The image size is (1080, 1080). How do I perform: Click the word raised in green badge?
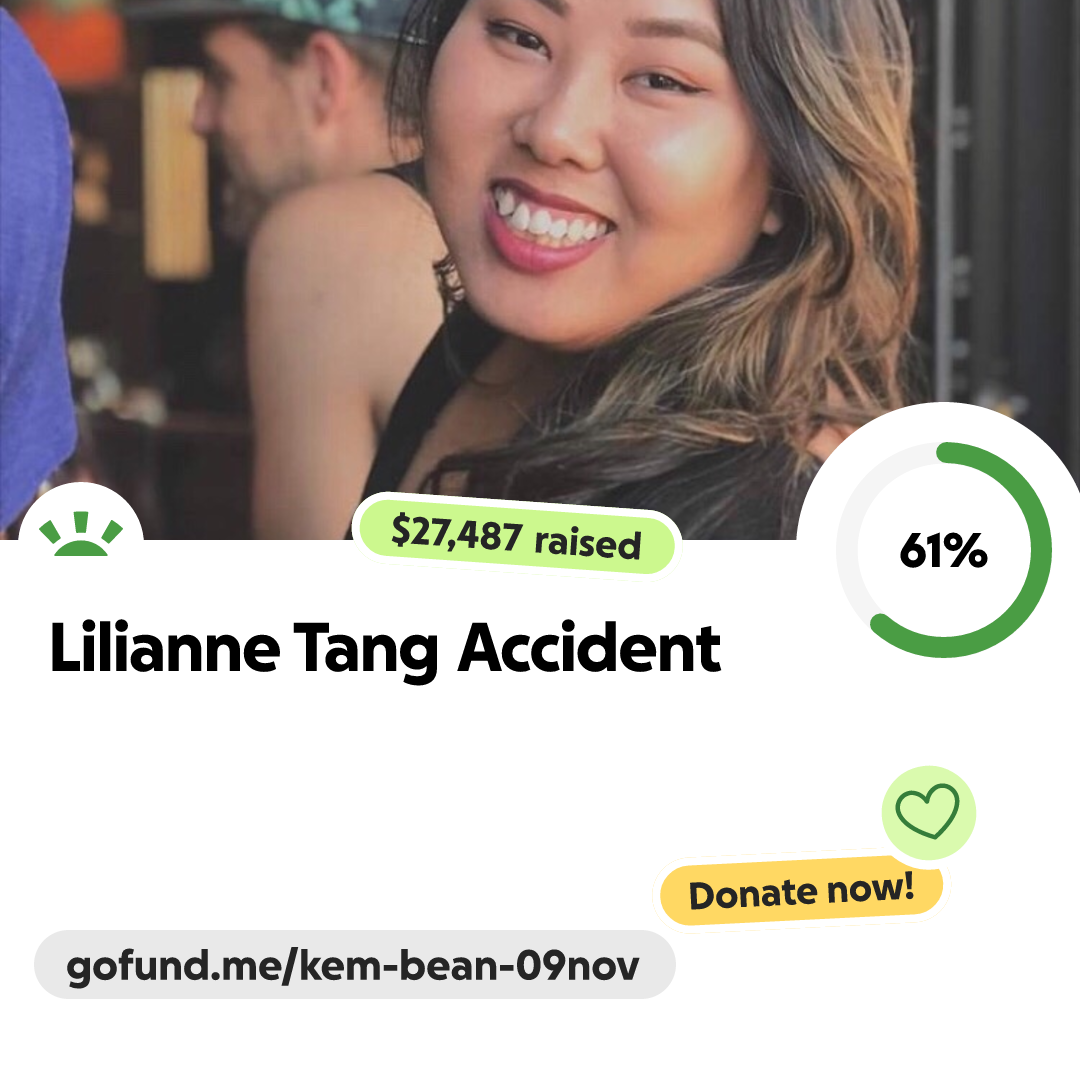click(x=588, y=543)
